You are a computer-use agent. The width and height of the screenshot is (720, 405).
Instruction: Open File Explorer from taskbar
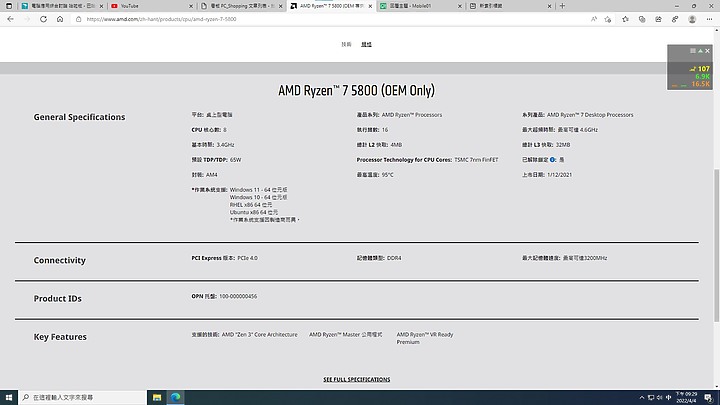157,397
